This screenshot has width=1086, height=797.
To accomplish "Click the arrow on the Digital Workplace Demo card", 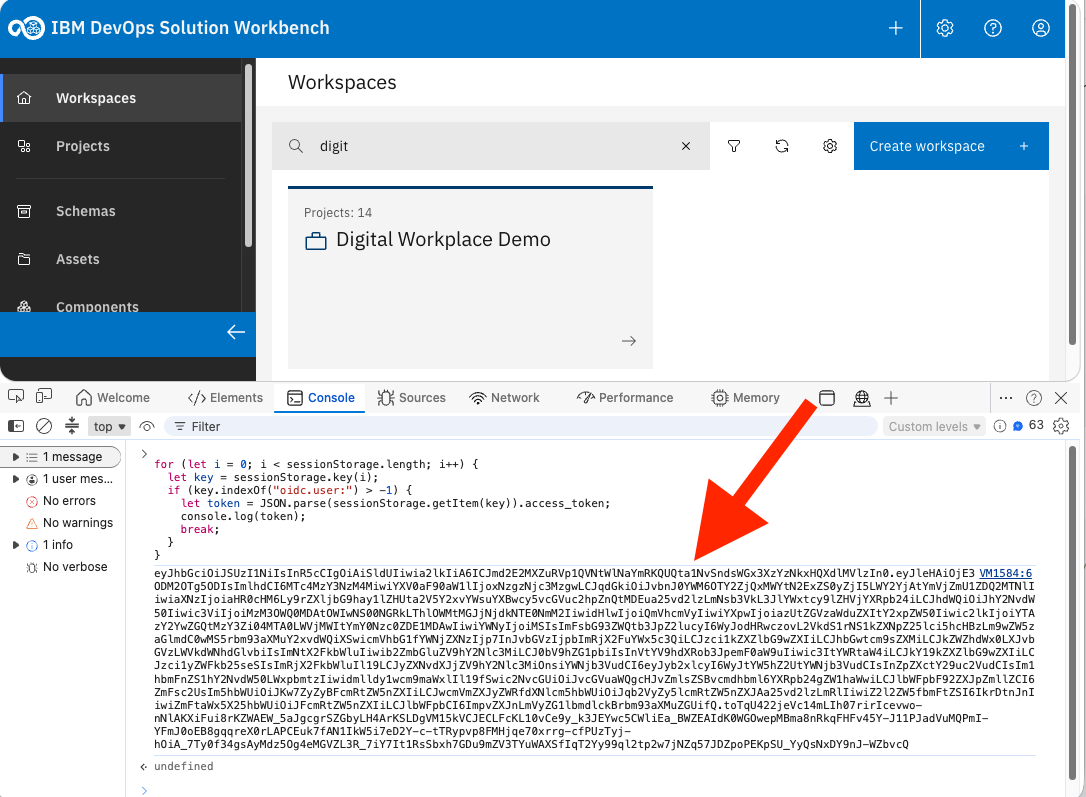I will pos(628,341).
